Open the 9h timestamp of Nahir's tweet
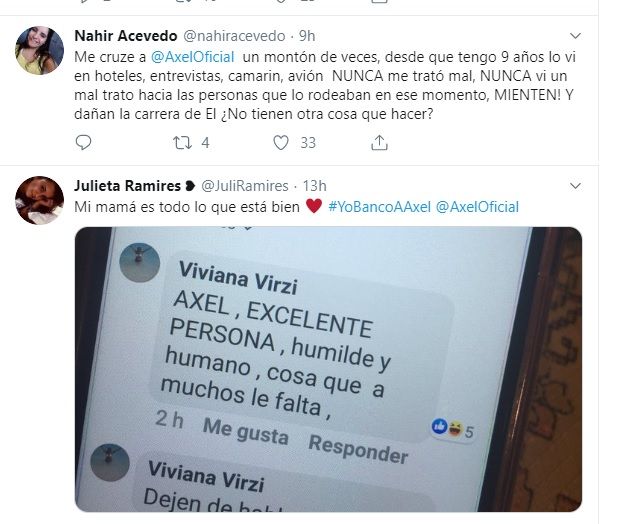Viewport: 633px width, 524px height. pyautogui.click(x=307, y=36)
